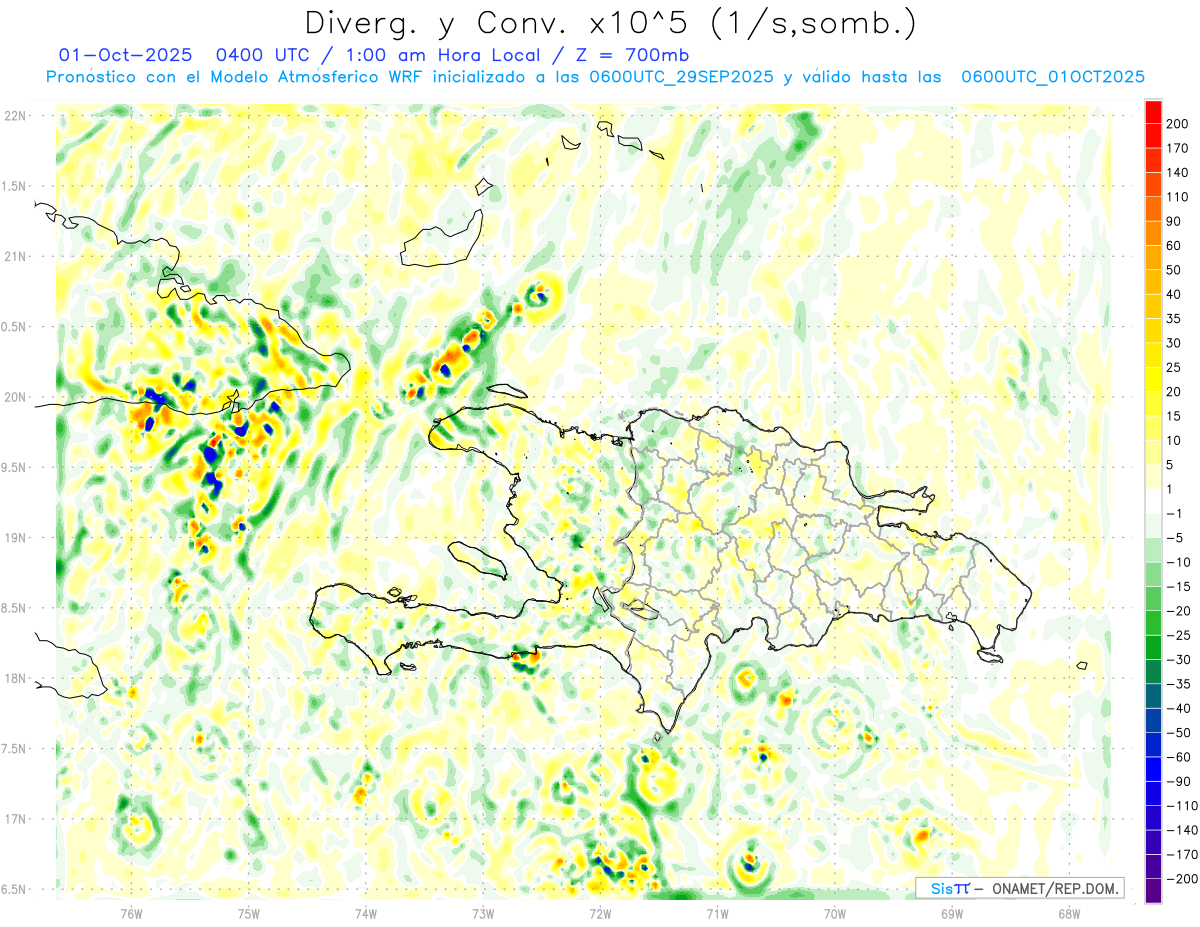Click the '-30' color bar value
1200x927 pixels.
pyautogui.click(x=1180, y=659)
